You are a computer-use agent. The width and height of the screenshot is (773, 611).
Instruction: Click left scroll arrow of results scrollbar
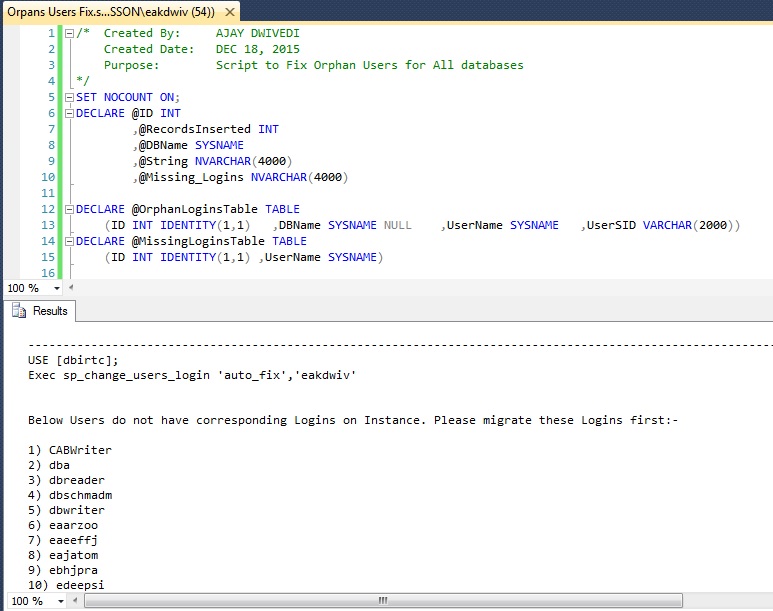[76, 601]
